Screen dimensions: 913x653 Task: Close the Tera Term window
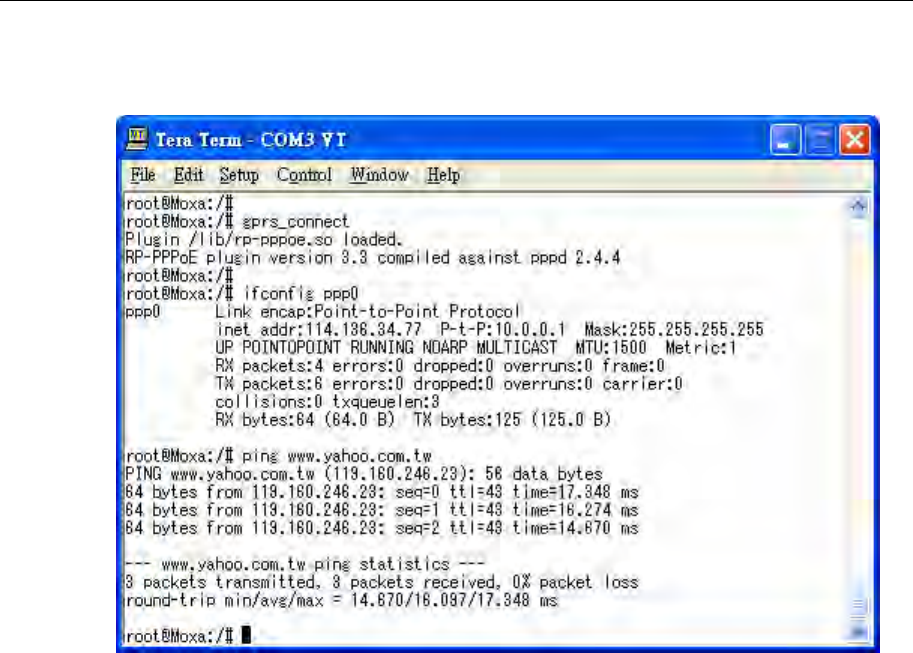pyautogui.click(x=855, y=140)
